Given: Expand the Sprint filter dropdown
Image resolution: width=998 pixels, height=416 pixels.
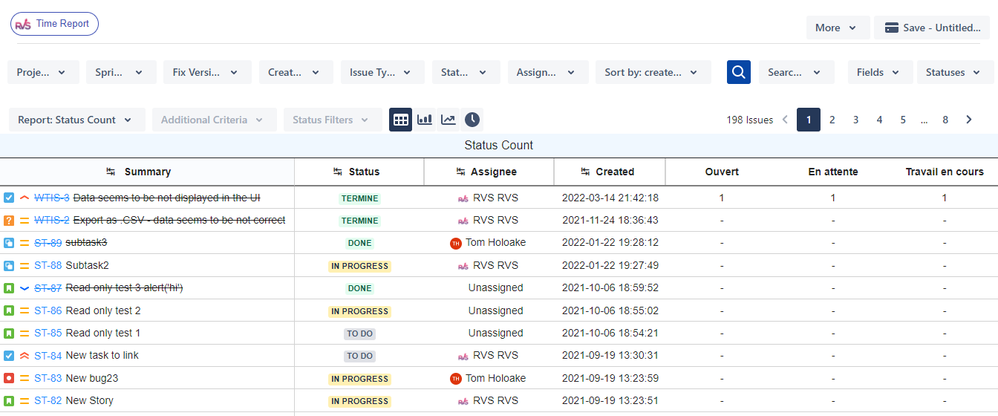Looking at the screenshot, I should point(121,73).
